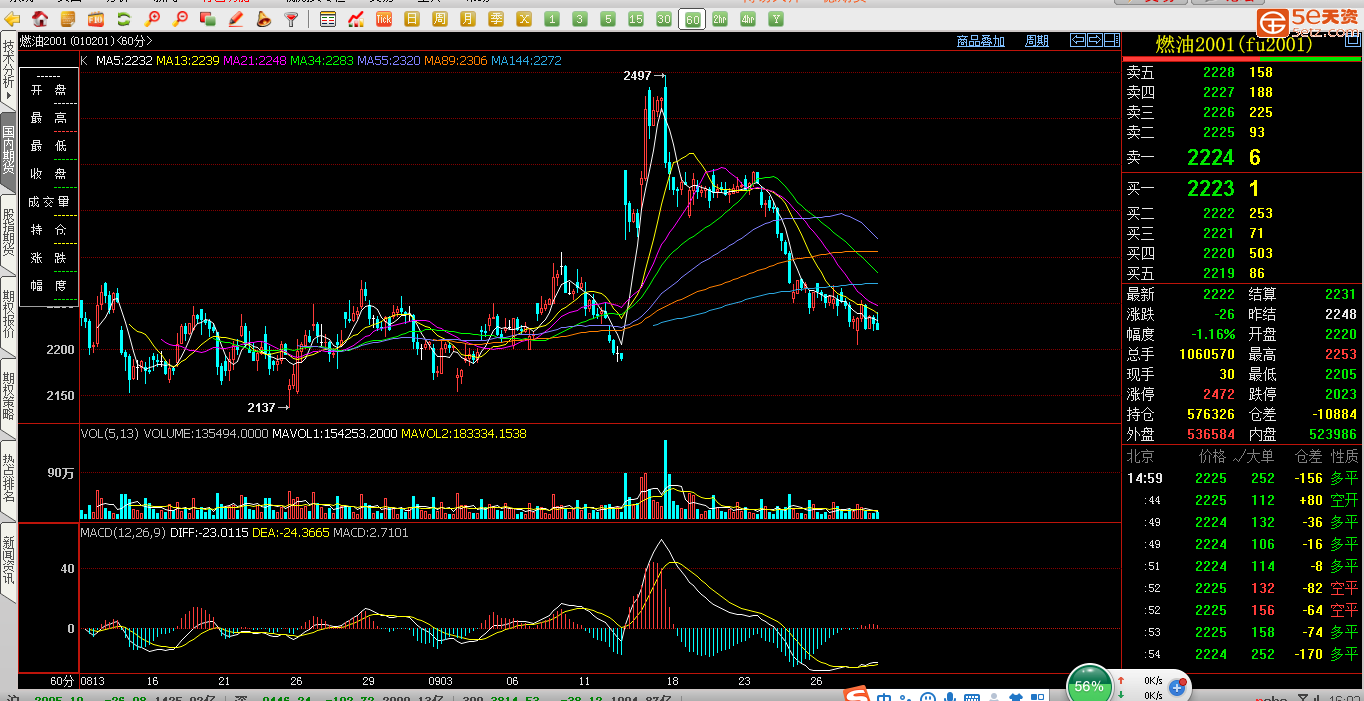Click the 商品叠加 link

[981, 41]
